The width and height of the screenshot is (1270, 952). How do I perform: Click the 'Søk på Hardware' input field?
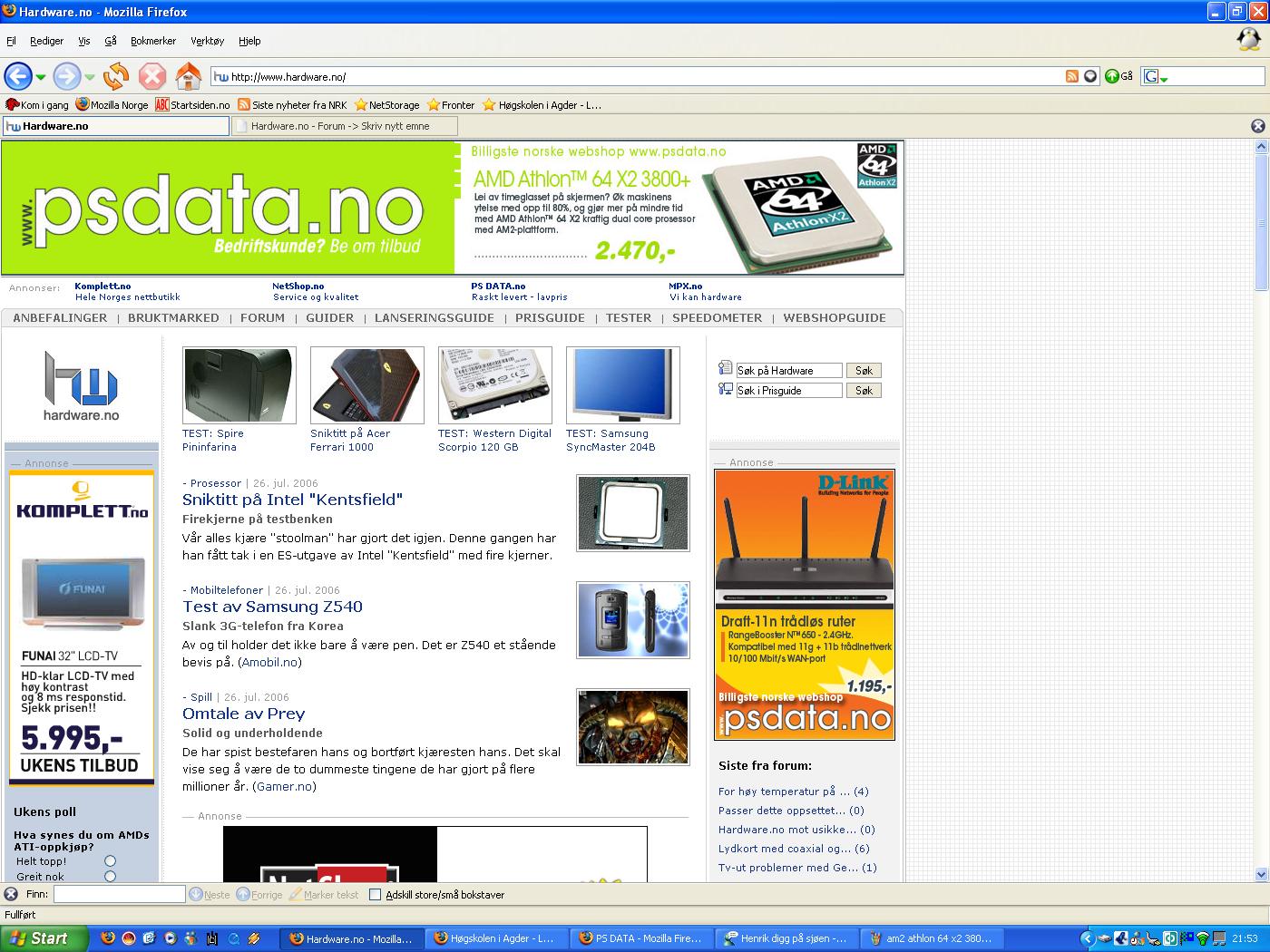[x=788, y=370]
